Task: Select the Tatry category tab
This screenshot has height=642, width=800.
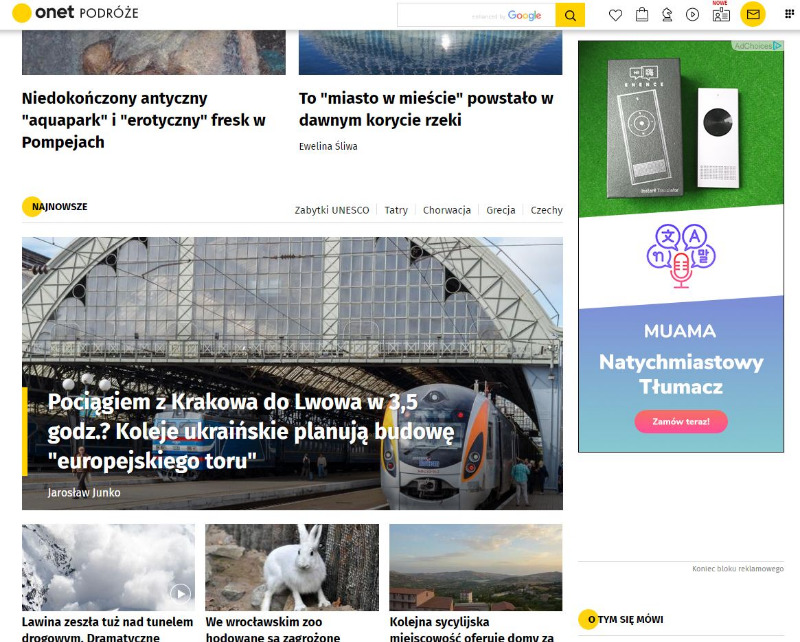Action: (x=396, y=210)
